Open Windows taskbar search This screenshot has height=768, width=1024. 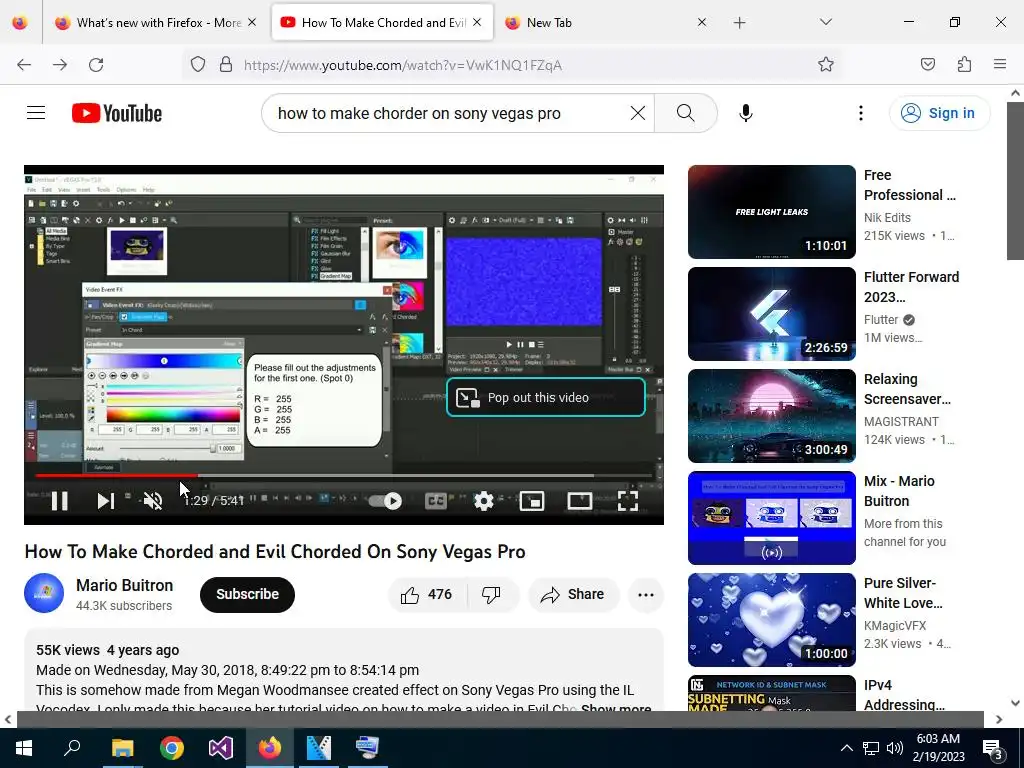pos(72,748)
